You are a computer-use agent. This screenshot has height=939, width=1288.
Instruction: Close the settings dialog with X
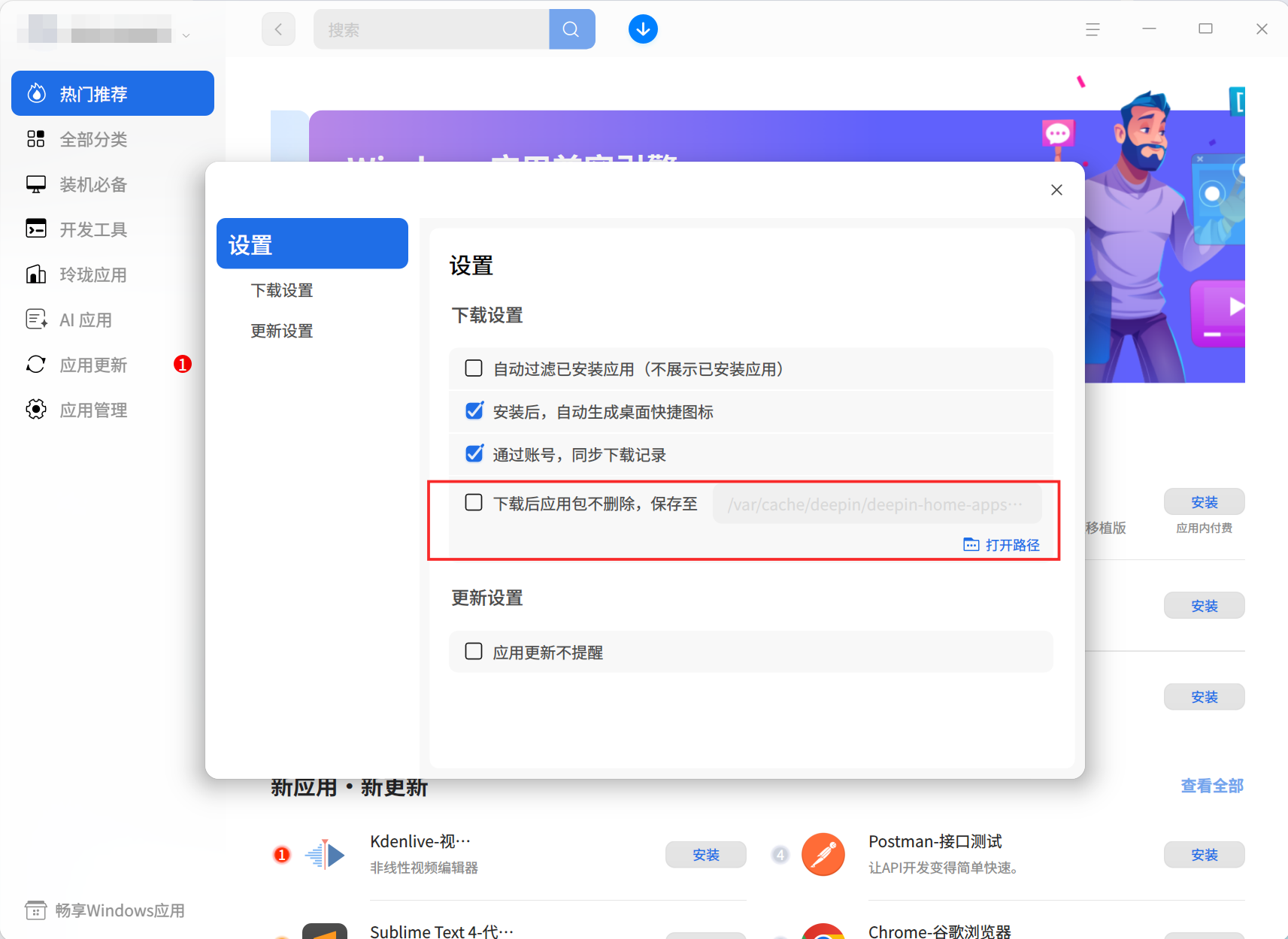click(x=1056, y=190)
